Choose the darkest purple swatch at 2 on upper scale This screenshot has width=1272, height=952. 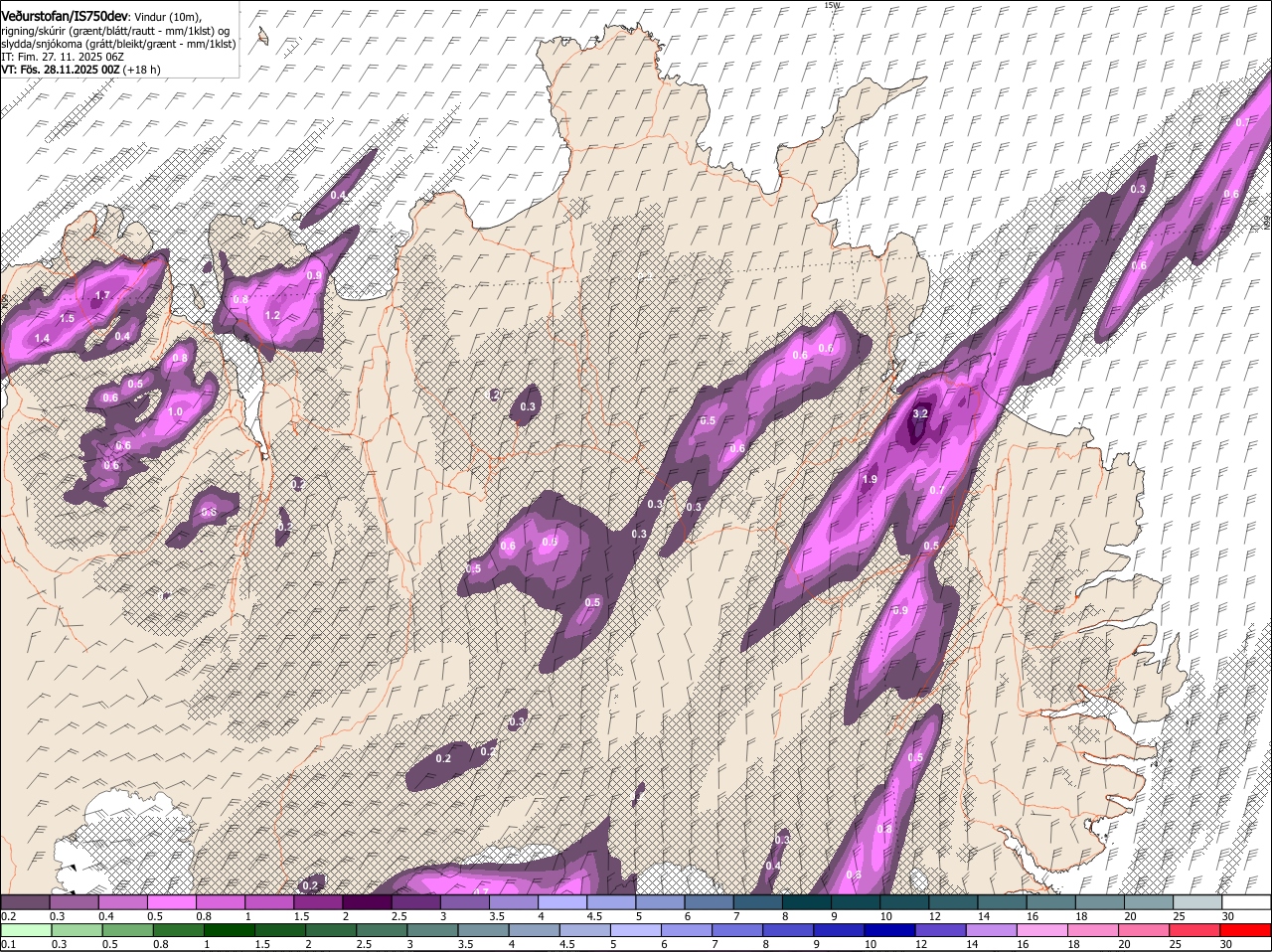coord(367,902)
